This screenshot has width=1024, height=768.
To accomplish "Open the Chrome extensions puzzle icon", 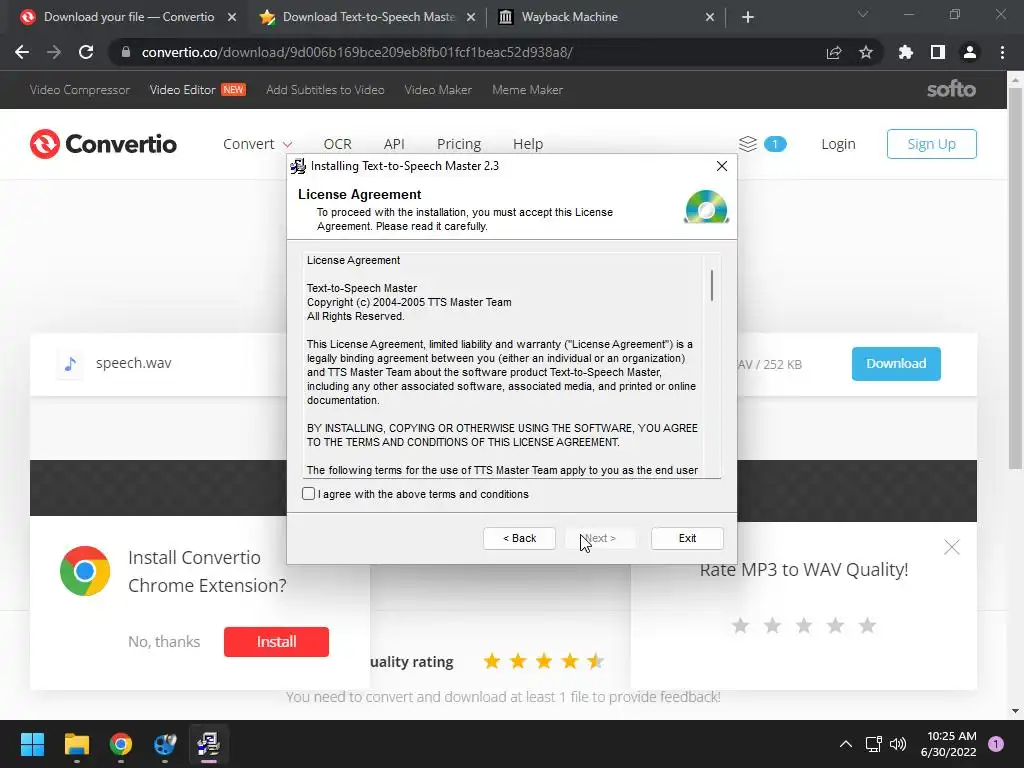I will [905, 52].
